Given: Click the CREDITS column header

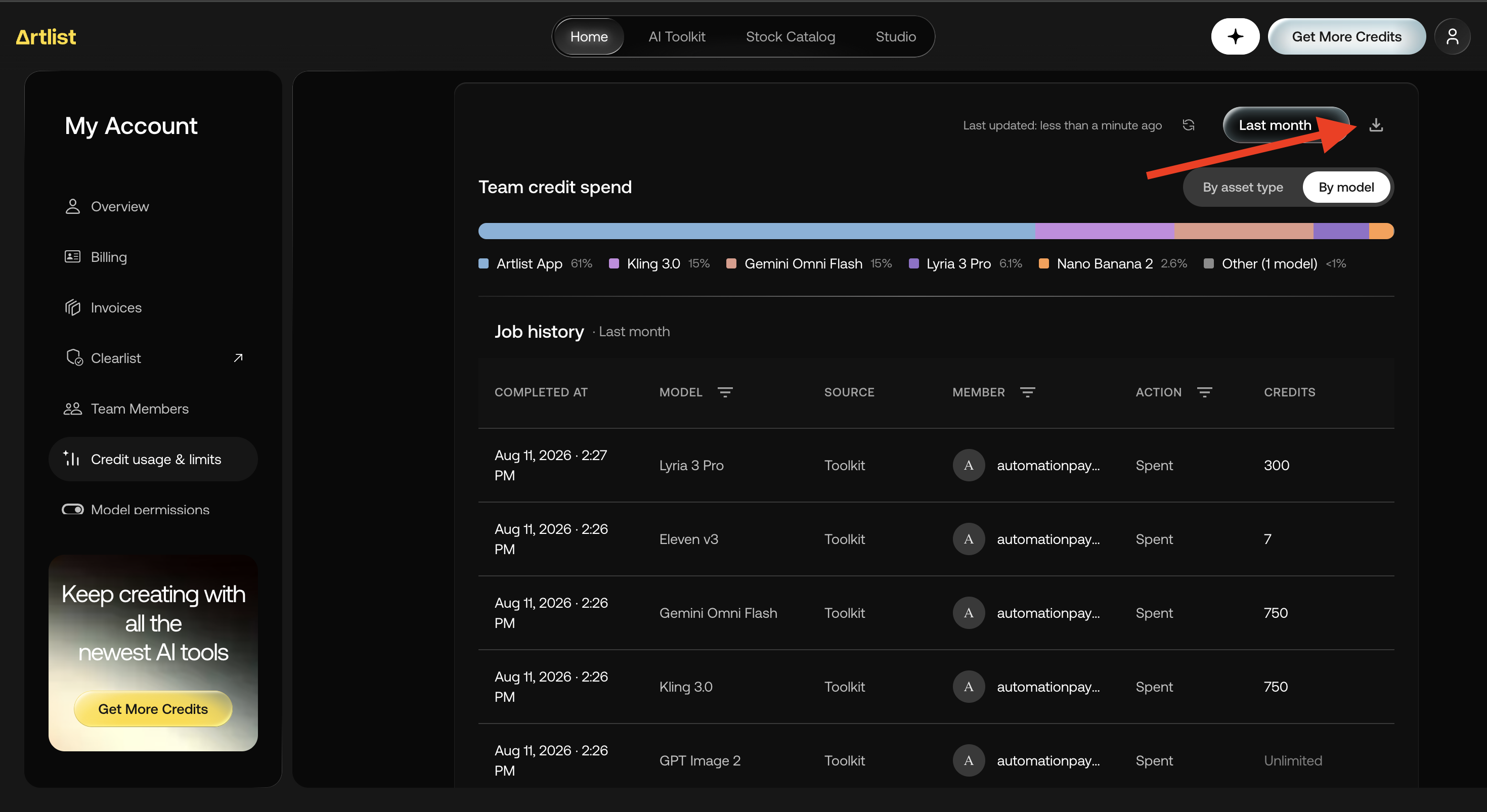Looking at the screenshot, I should coord(1289,392).
